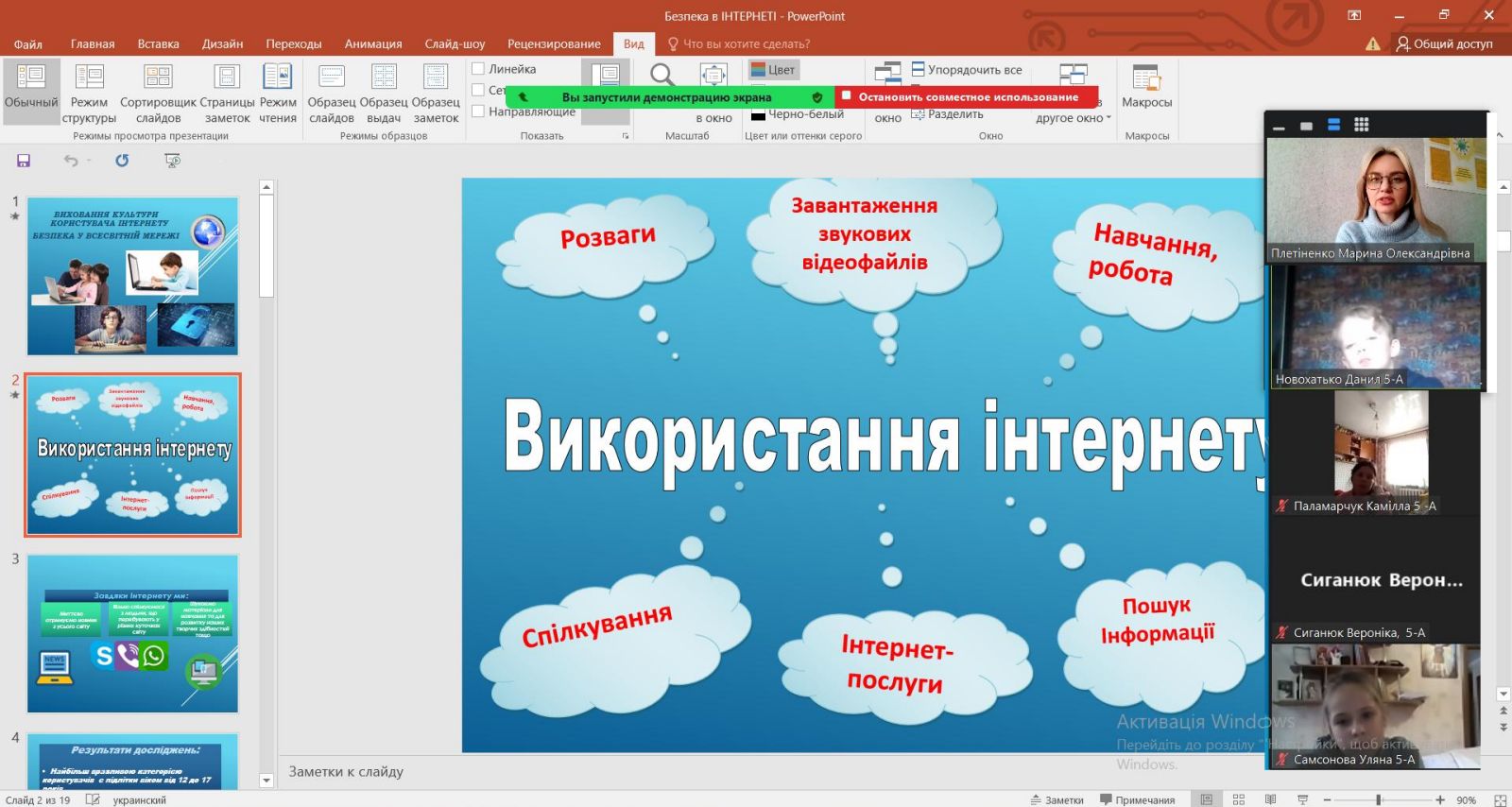Click Остановить совместное использование button
This screenshot has height=807, width=1512.
tap(968, 96)
